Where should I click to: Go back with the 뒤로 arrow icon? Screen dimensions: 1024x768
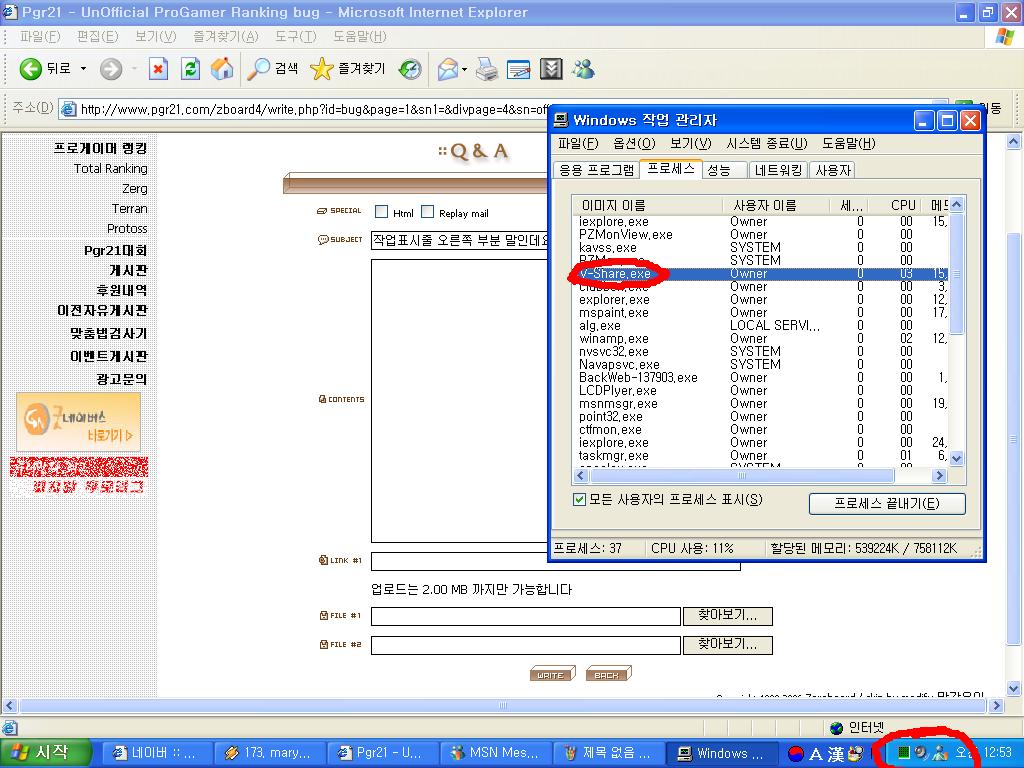click(30, 69)
